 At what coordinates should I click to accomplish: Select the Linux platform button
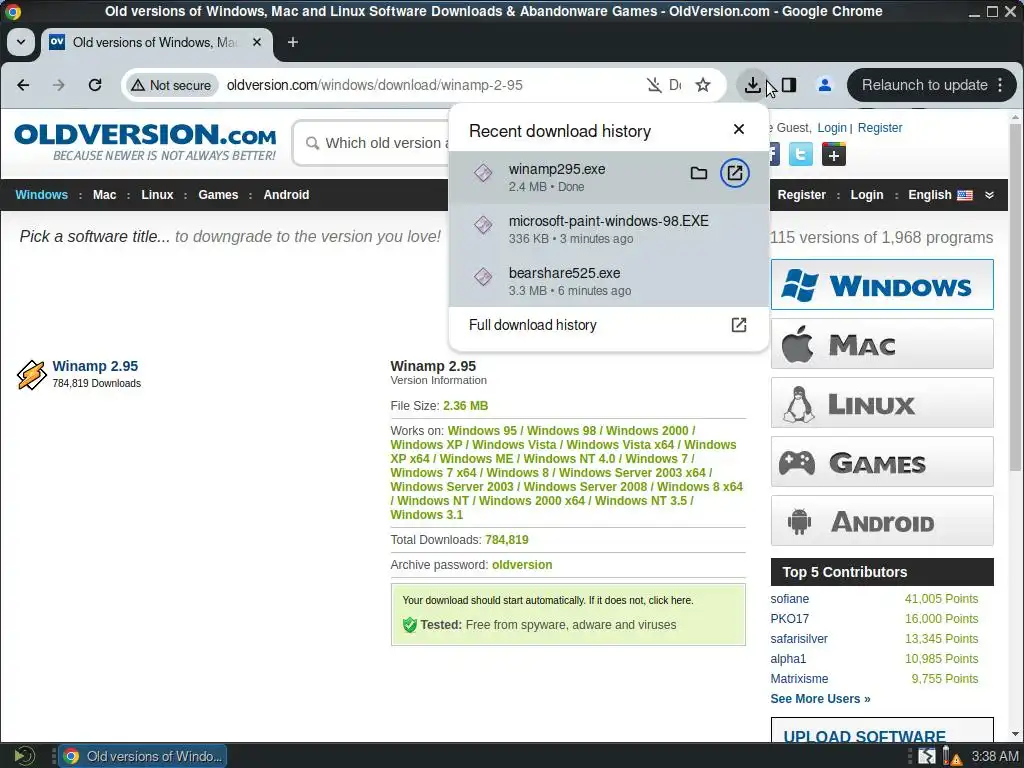[x=882, y=403]
